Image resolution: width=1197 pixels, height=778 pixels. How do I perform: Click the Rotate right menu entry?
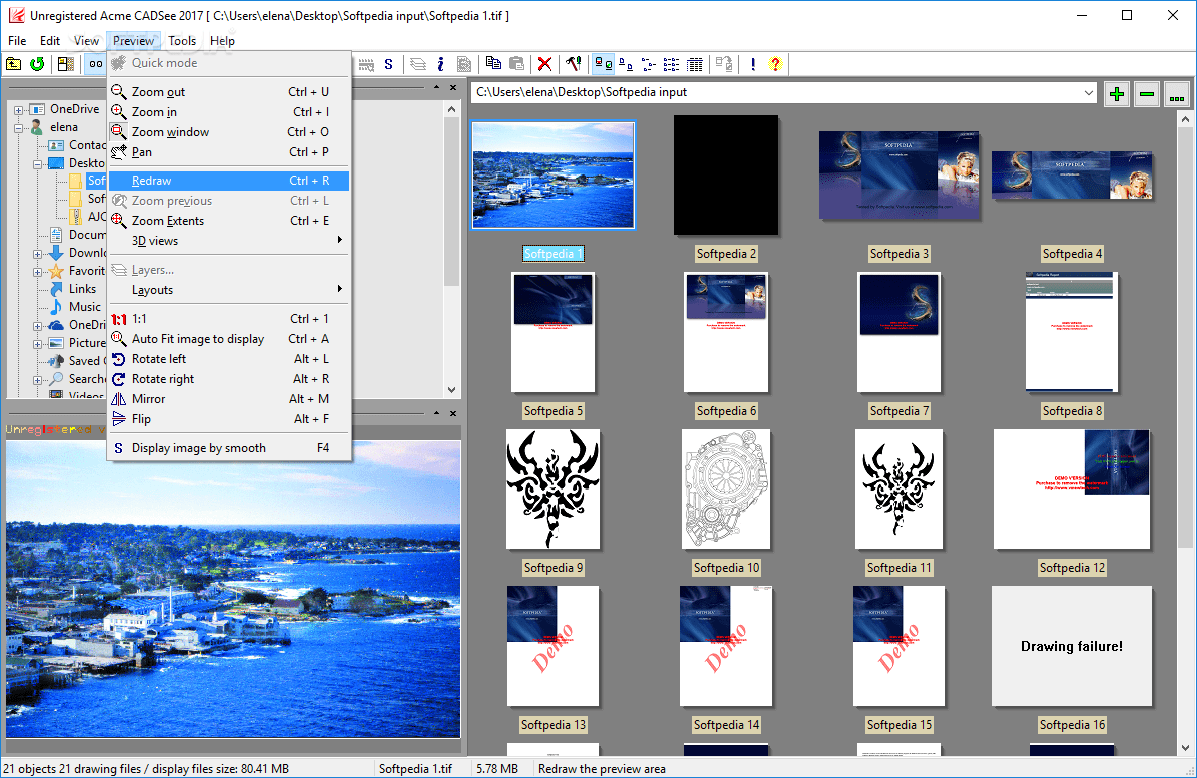coord(229,379)
